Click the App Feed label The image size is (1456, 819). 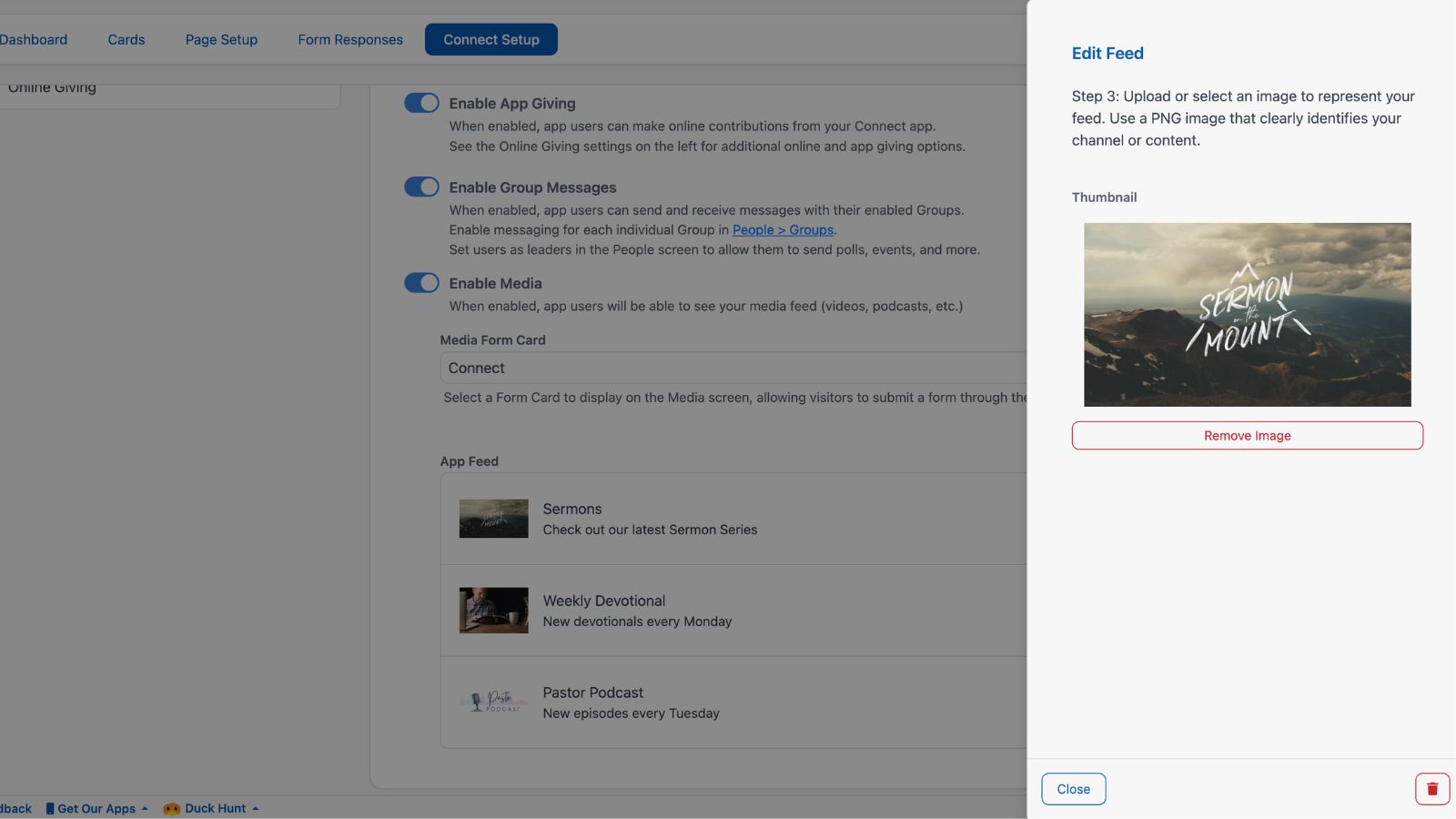point(470,461)
